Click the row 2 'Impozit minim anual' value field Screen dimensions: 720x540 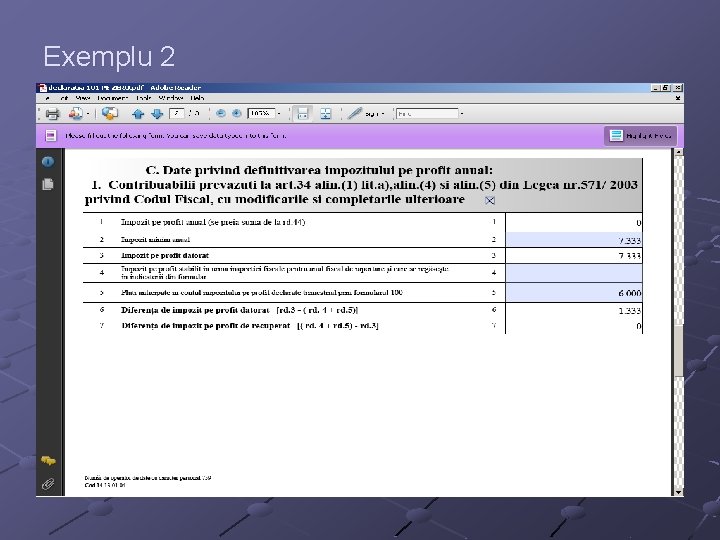coord(574,240)
